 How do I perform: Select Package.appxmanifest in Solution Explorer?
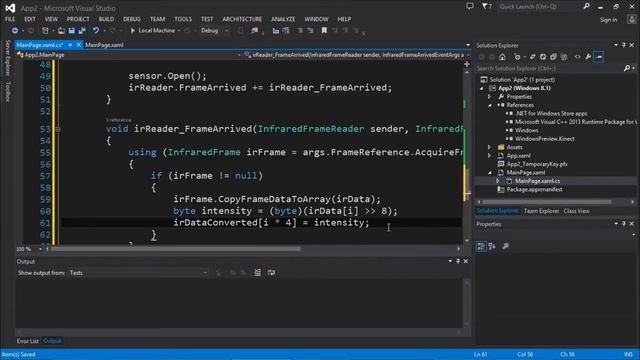(534, 189)
